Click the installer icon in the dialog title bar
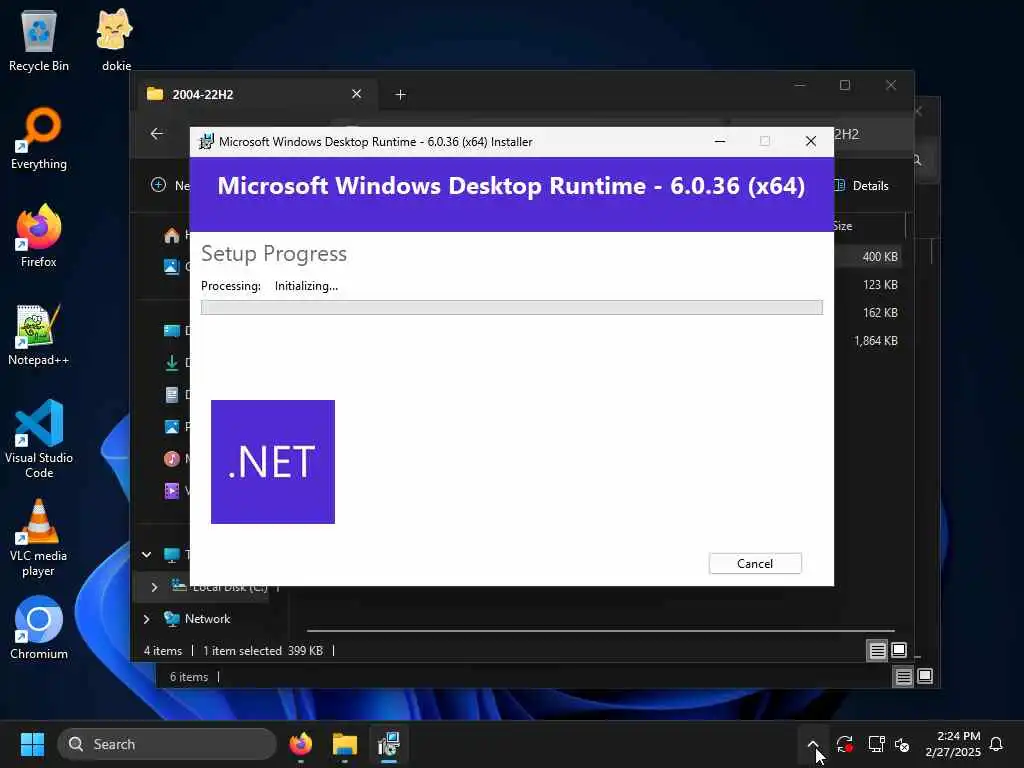The width and height of the screenshot is (1024, 768). [206, 142]
